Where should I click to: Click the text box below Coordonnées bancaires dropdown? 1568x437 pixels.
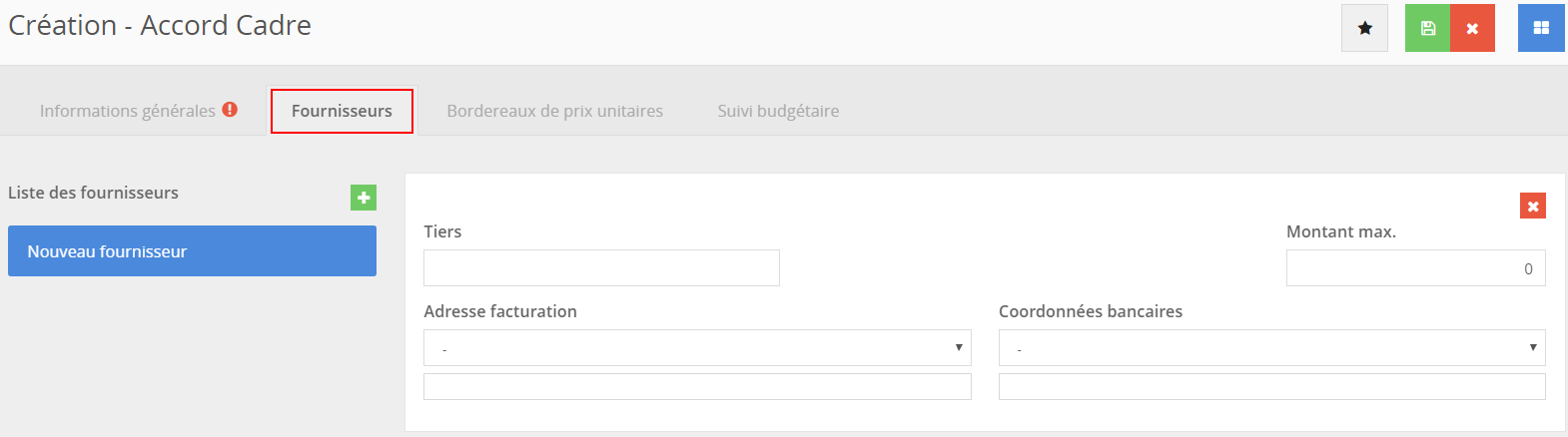coord(1271,387)
